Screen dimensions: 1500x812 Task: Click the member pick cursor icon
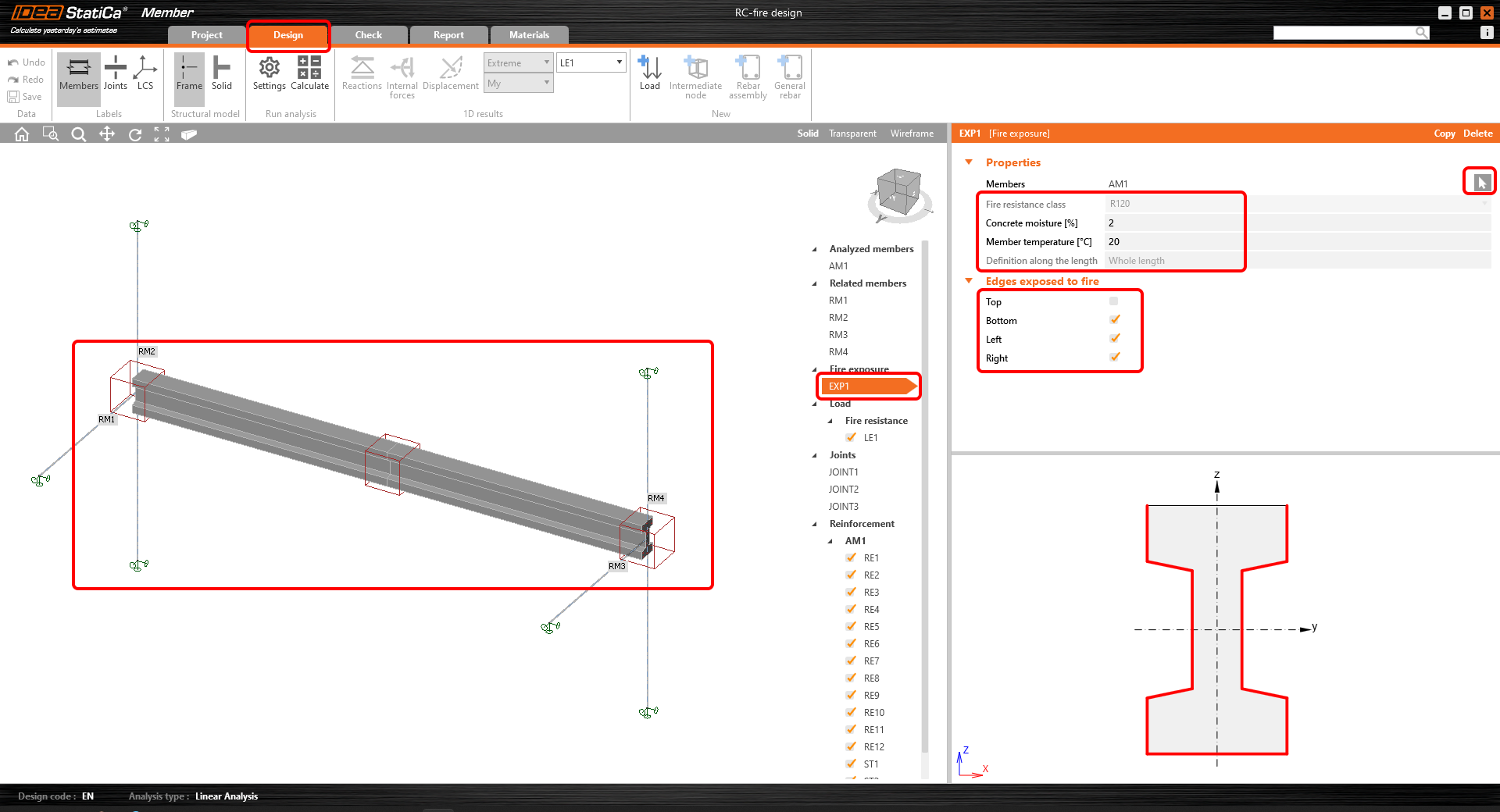point(1480,183)
